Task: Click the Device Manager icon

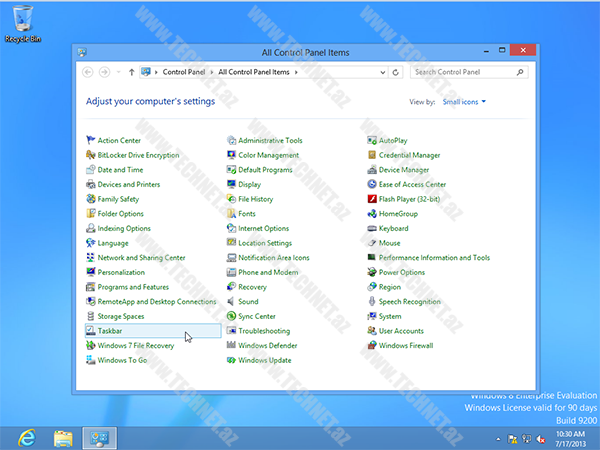Action: click(x=372, y=170)
